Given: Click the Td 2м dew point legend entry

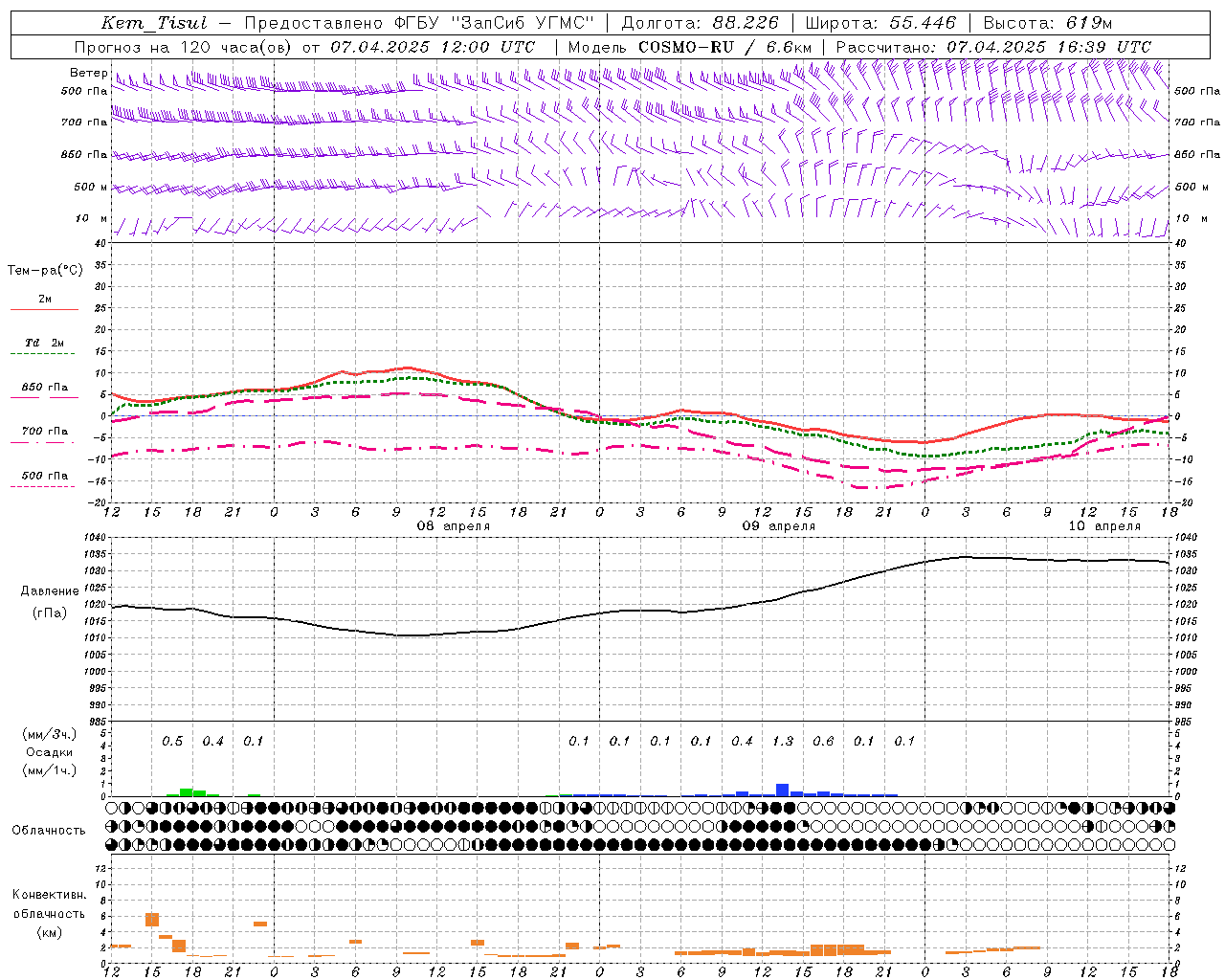Looking at the screenshot, I should (45, 343).
